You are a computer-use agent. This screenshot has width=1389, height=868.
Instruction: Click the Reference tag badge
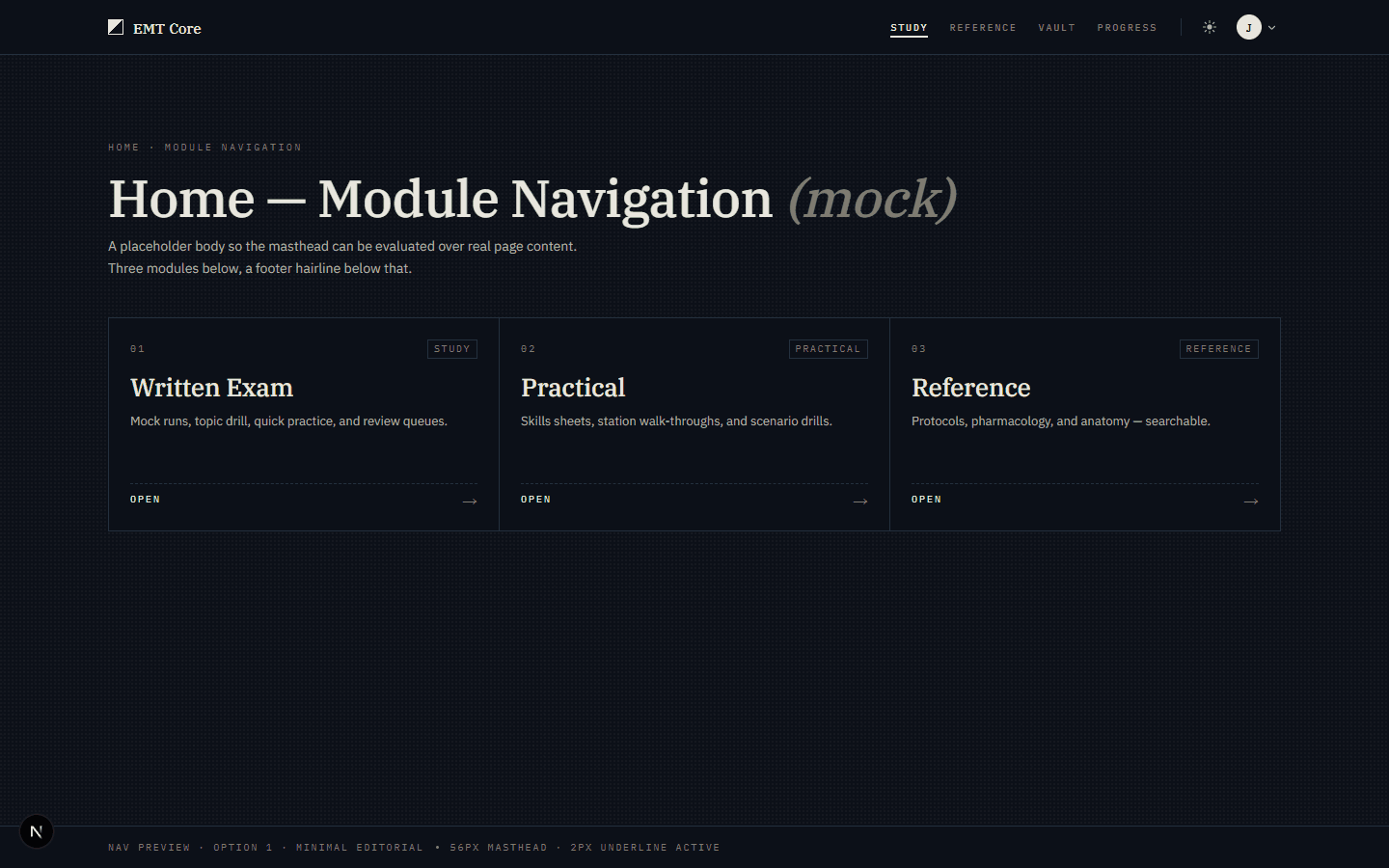pos(1219,349)
